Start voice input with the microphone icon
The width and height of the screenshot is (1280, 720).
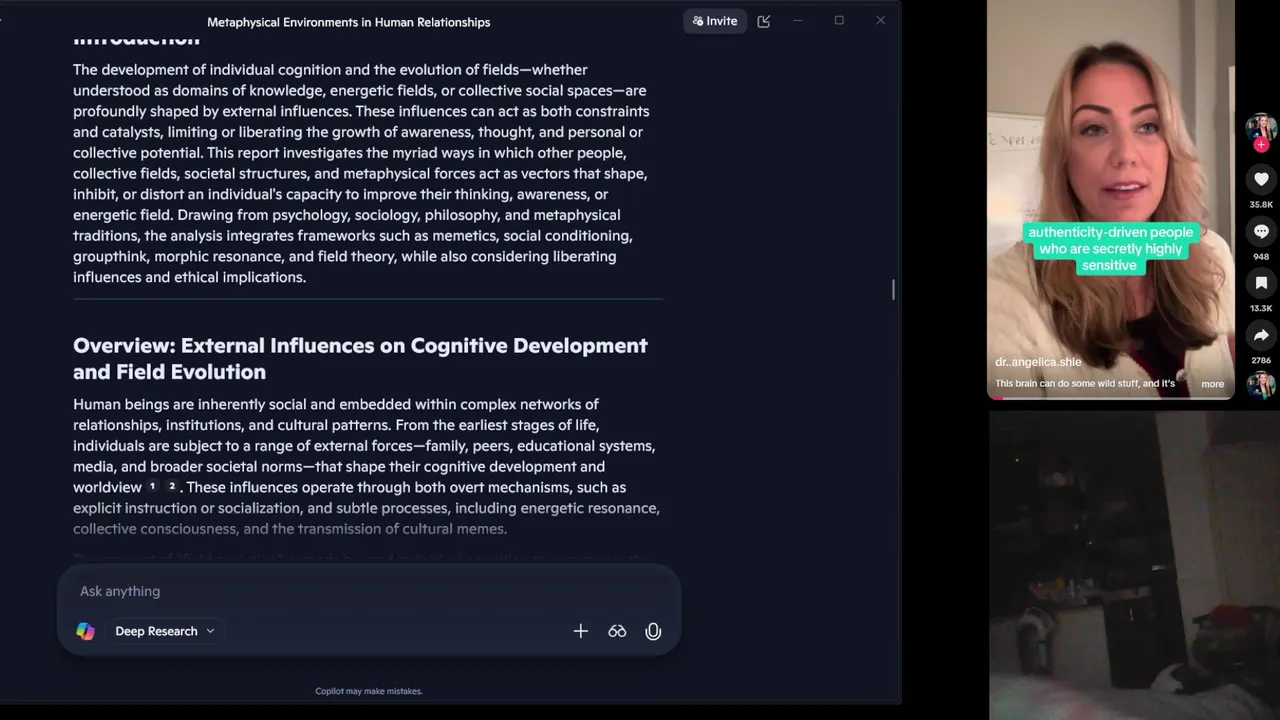click(x=653, y=631)
